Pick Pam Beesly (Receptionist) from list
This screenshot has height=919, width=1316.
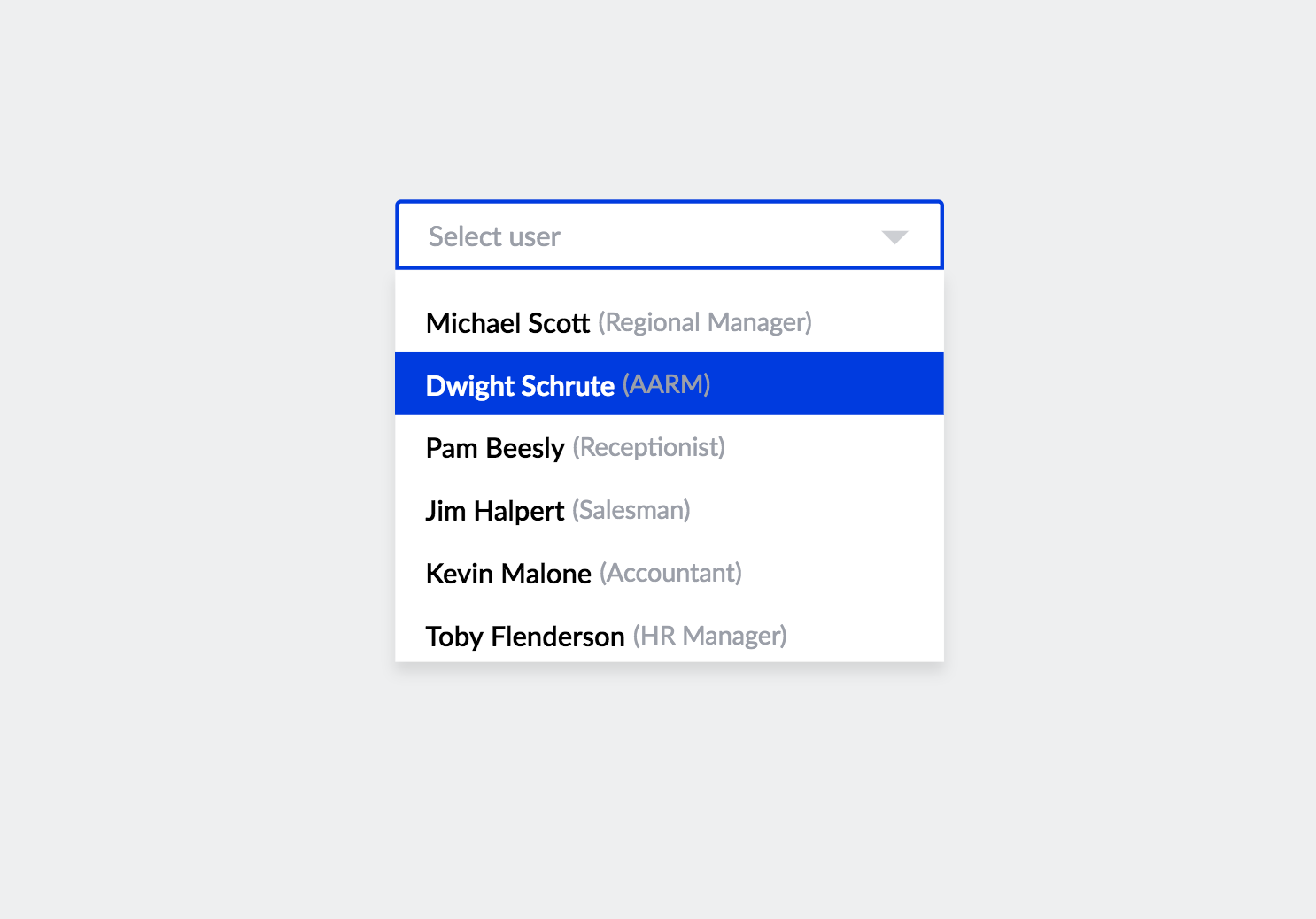tap(670, 447)
